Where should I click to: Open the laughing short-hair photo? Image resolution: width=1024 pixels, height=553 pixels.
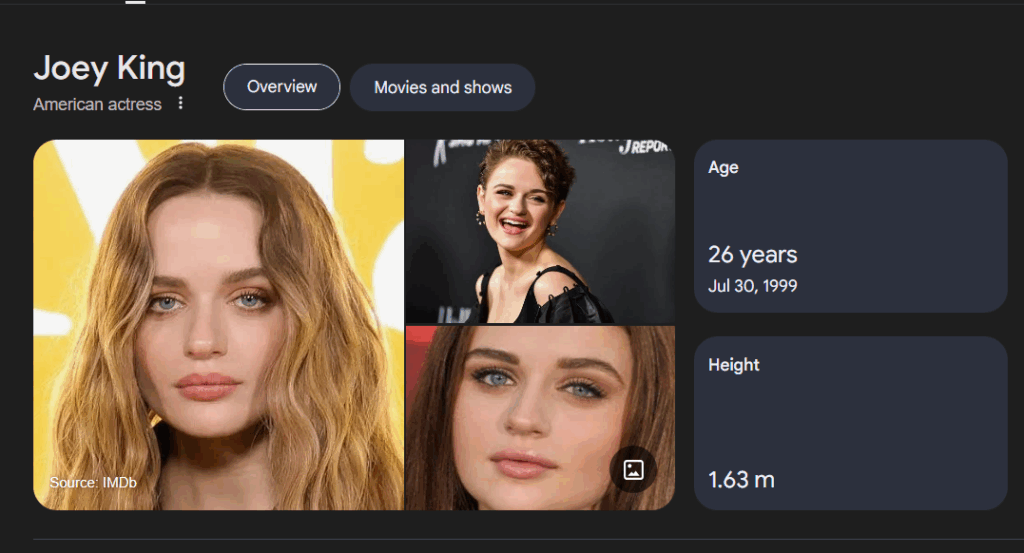click(540, 232)
